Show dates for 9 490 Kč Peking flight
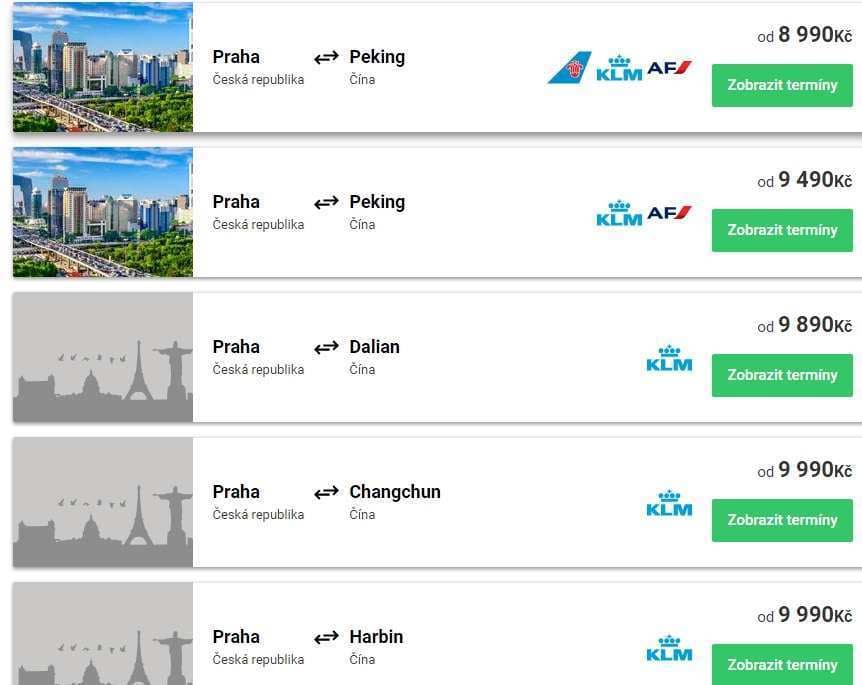 click(782, 230)
